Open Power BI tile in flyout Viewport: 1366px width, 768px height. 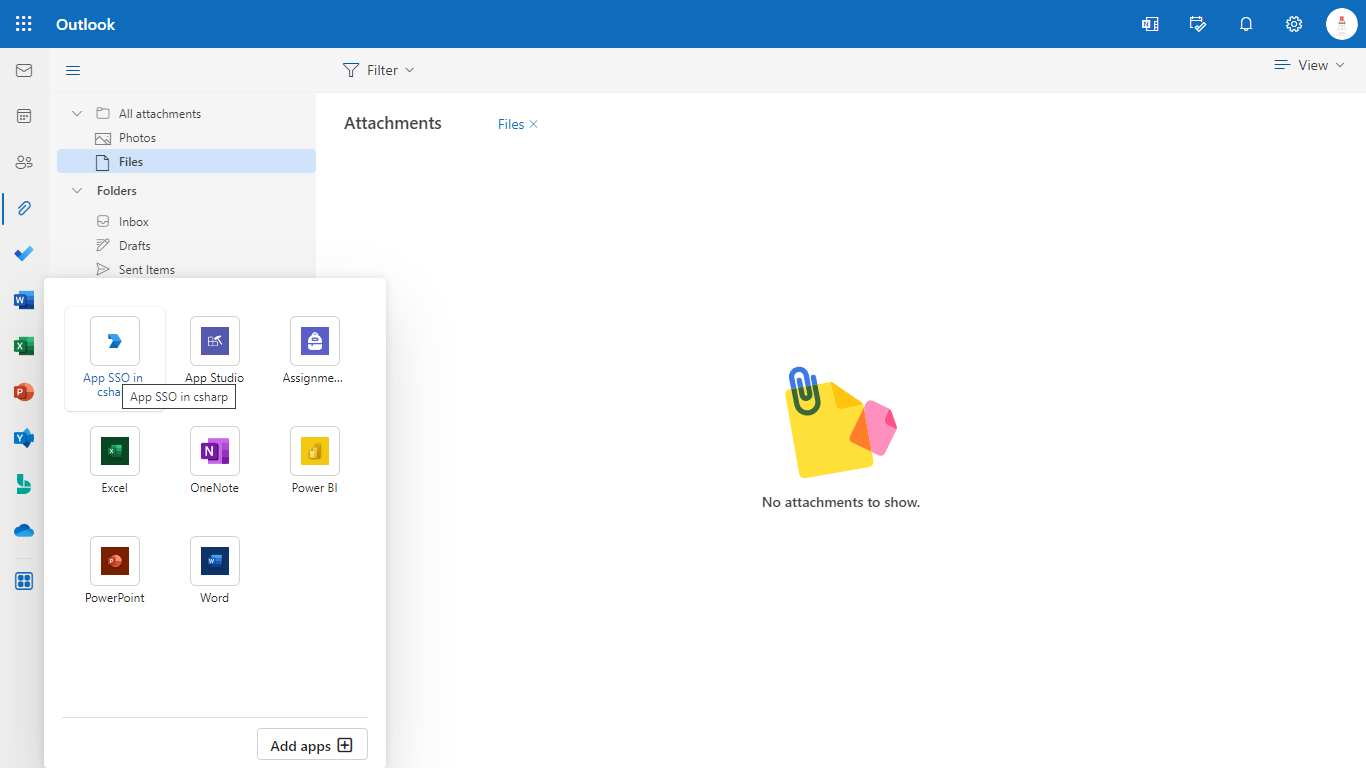[x=315, y=461]
